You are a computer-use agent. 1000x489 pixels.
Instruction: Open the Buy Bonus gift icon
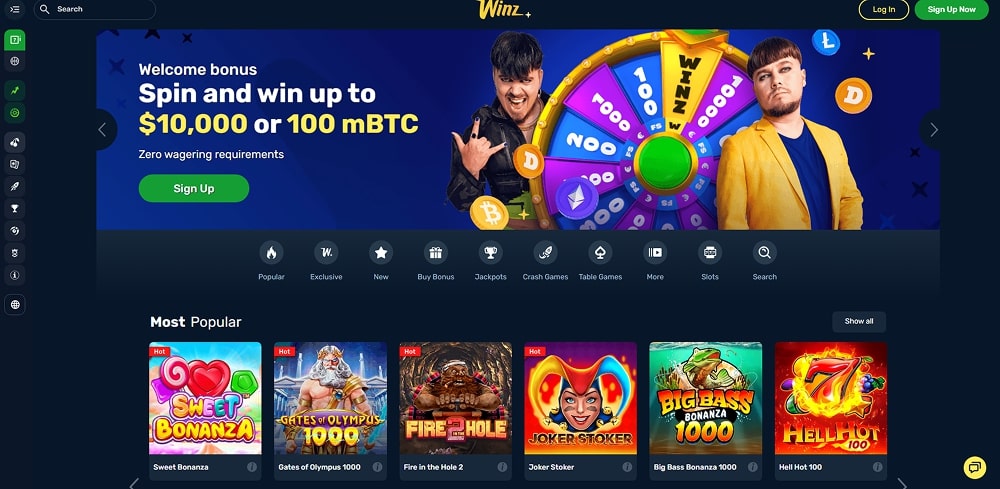click(436, 253)
